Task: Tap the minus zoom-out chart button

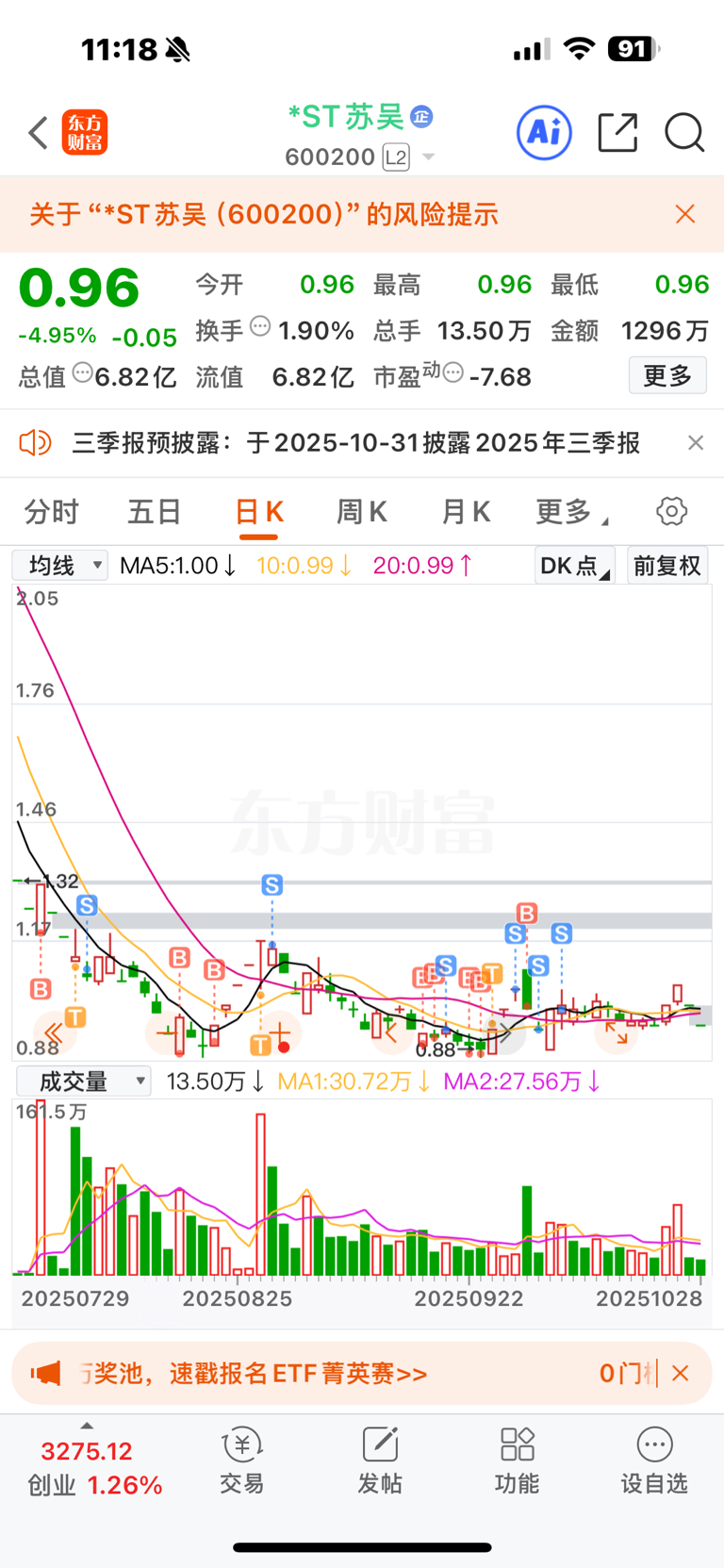Action: click(x=167, y=1033)
